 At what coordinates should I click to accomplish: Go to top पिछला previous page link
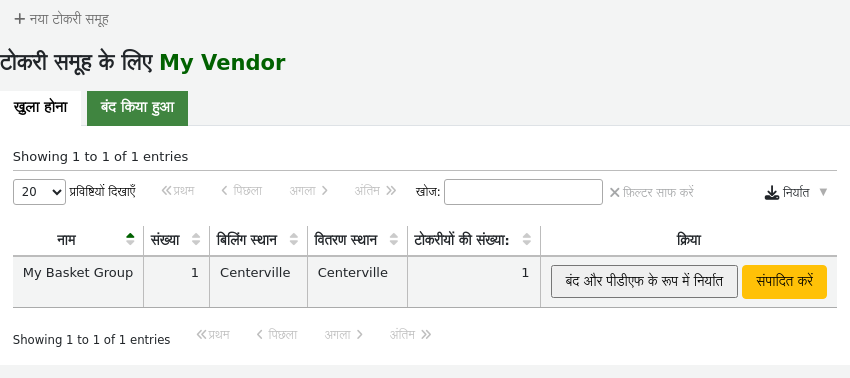coord(241,191)
